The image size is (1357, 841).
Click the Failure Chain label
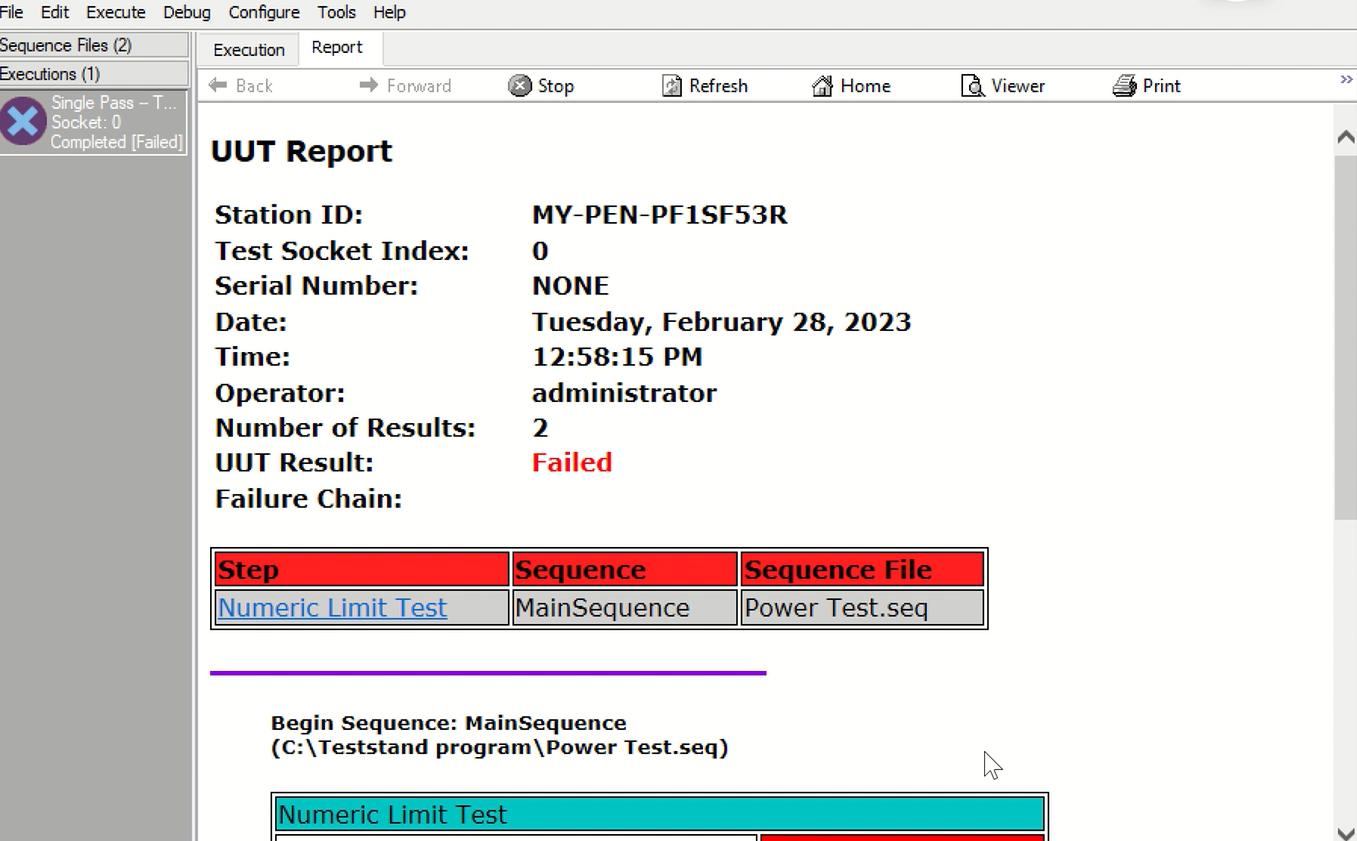pyautogui.click(x=308, y=499)
